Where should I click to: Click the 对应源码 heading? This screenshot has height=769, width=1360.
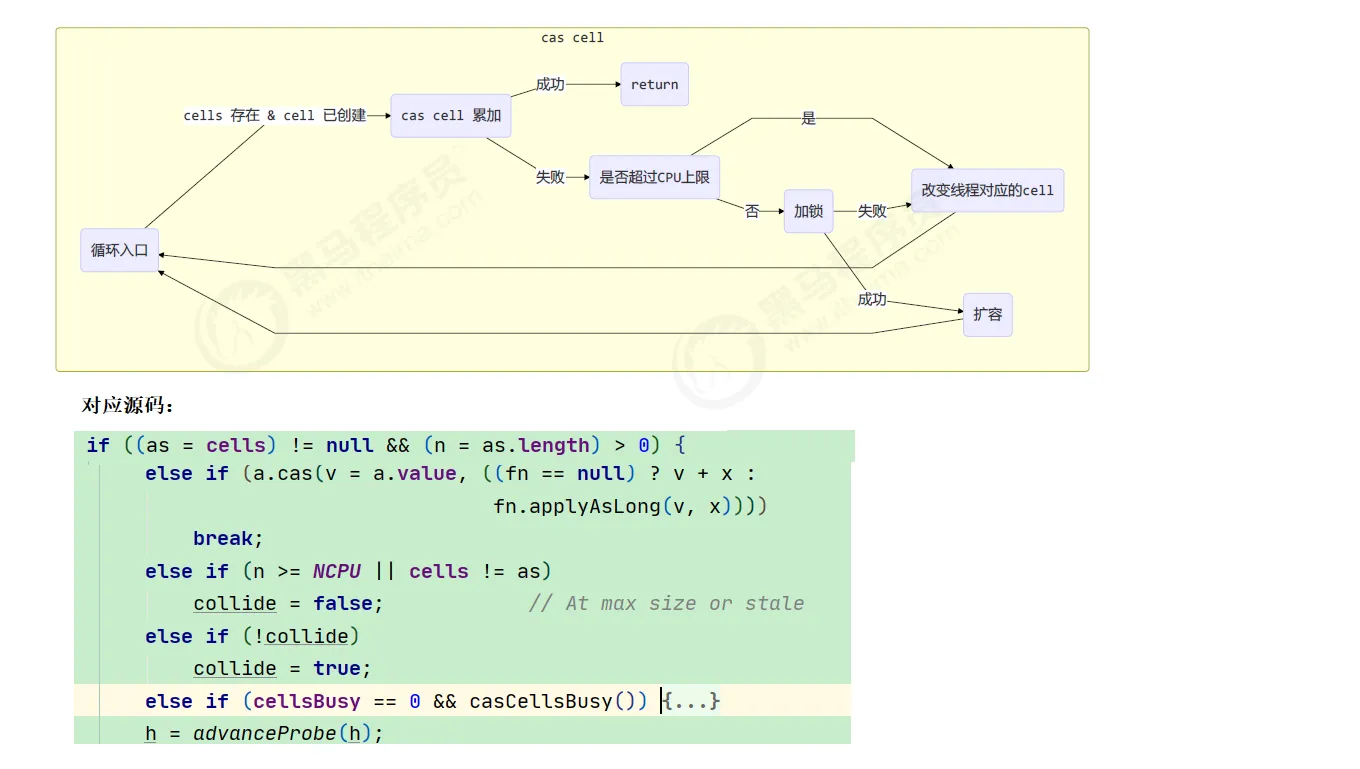pyautogui.click(x=128, y=406)
